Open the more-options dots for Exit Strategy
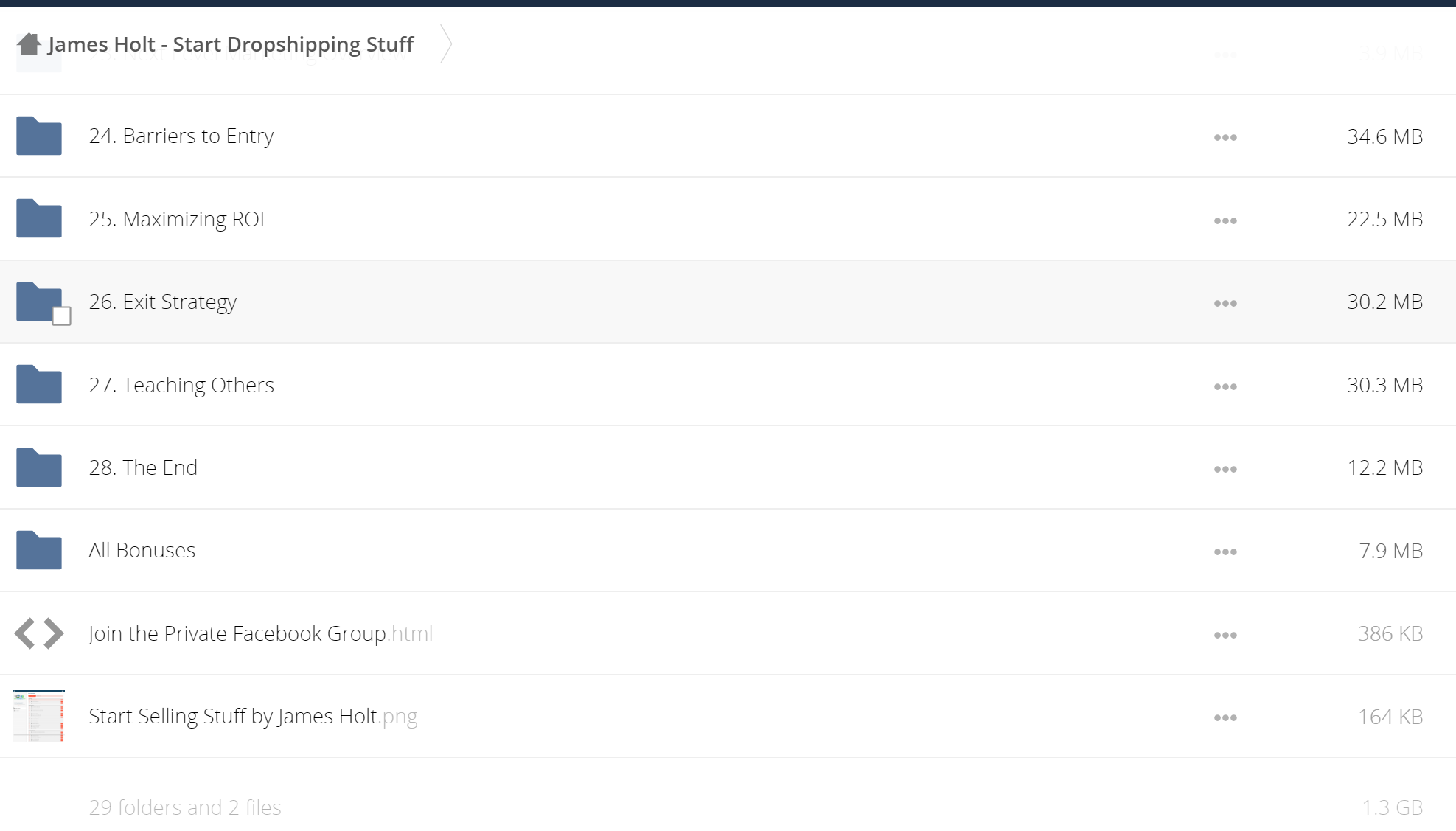 coord(1225,303)
